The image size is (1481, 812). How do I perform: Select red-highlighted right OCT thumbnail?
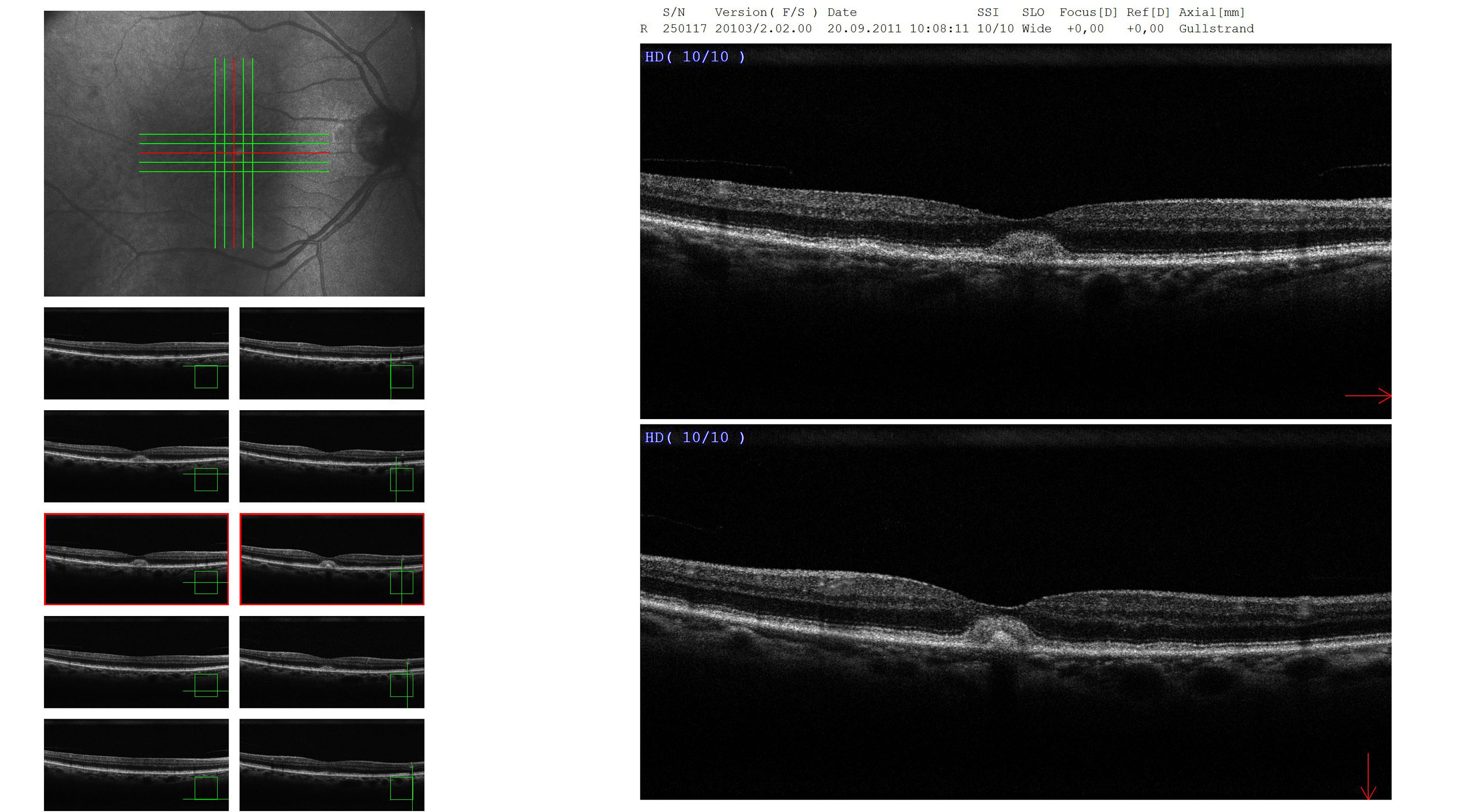coord(332,559)
